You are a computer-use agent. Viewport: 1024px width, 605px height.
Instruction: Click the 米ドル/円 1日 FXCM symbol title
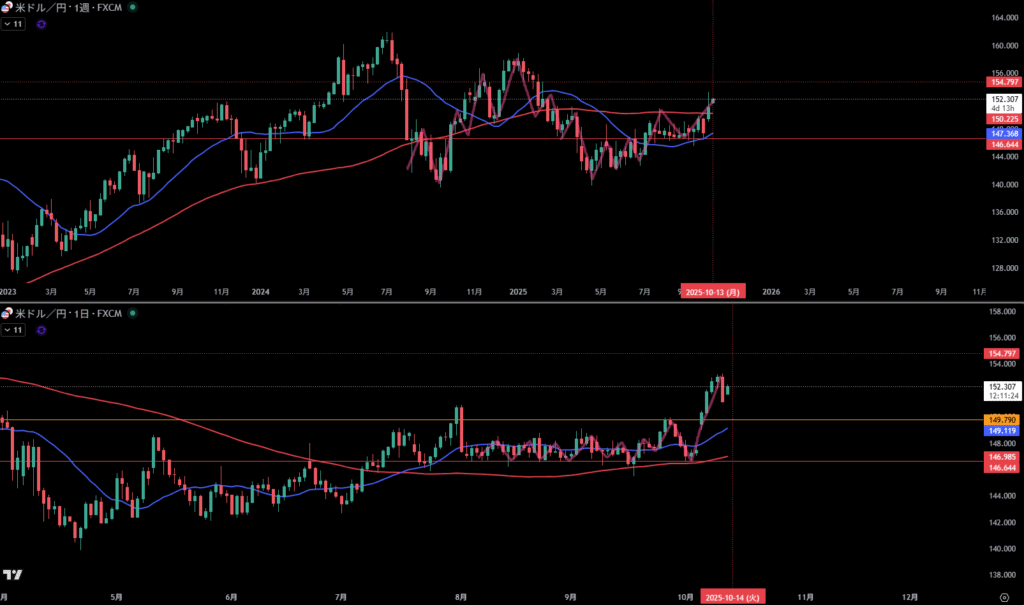coord(68,314)
